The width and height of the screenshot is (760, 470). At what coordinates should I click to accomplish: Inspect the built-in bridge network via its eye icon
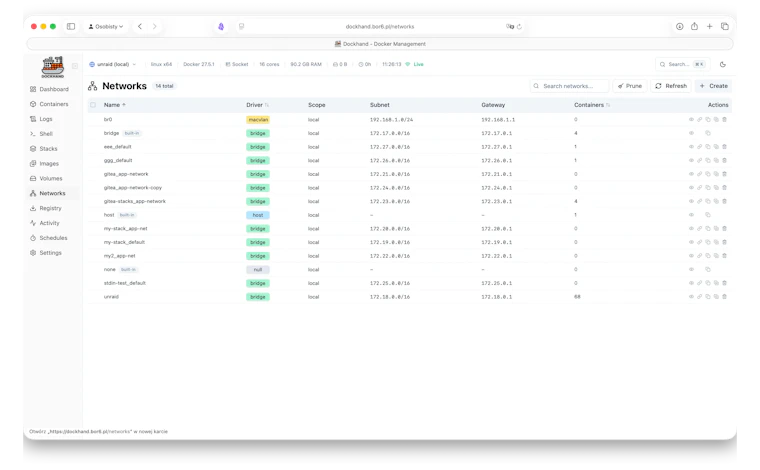[x=691, y=133]
